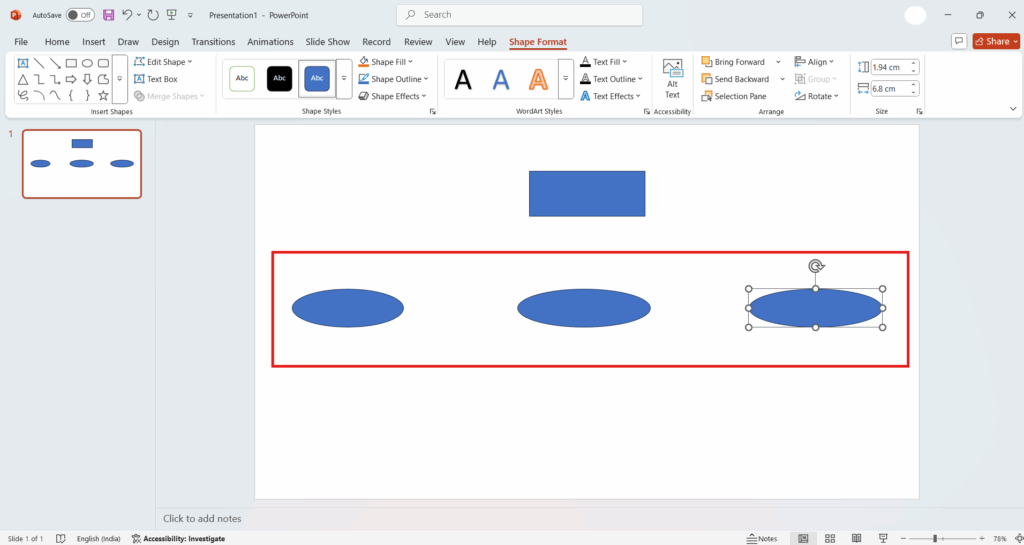Click the comments icon beside Share
Screen dimensions: 1024x545
959,41
